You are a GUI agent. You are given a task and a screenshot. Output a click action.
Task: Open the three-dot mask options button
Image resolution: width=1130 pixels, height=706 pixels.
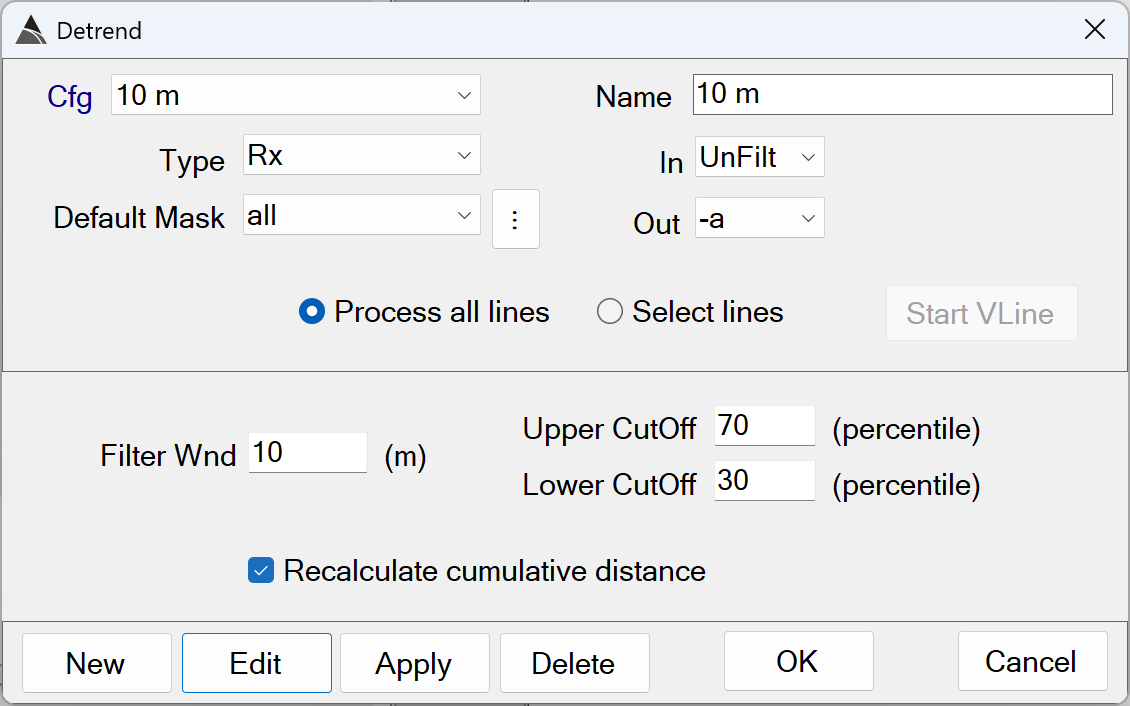point(515,219)
